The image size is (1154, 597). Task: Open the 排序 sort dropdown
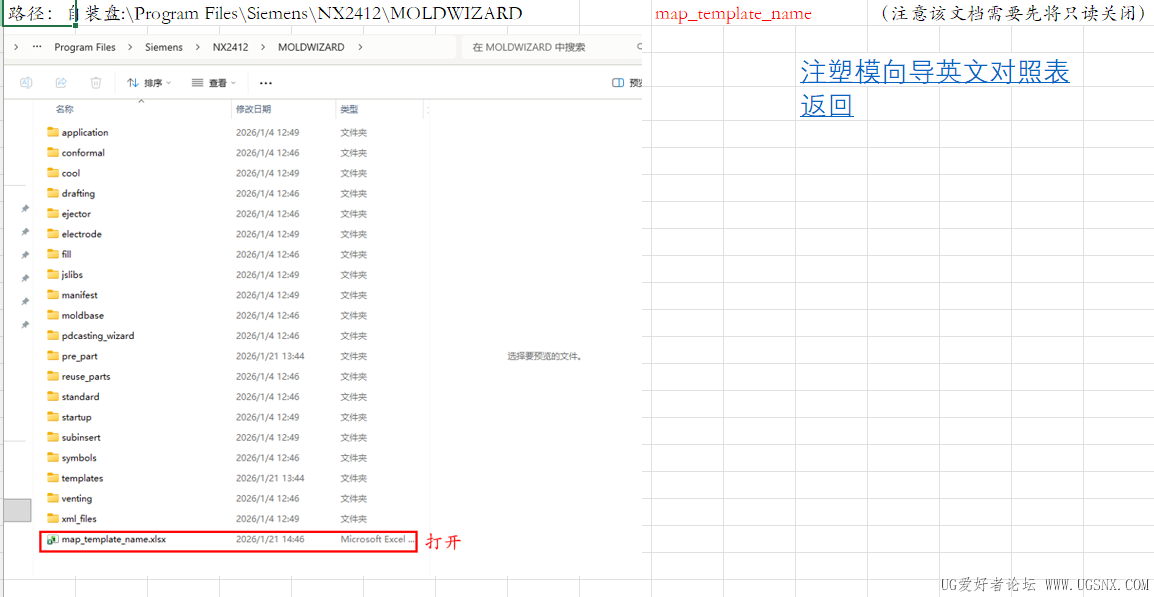point(149,83)
